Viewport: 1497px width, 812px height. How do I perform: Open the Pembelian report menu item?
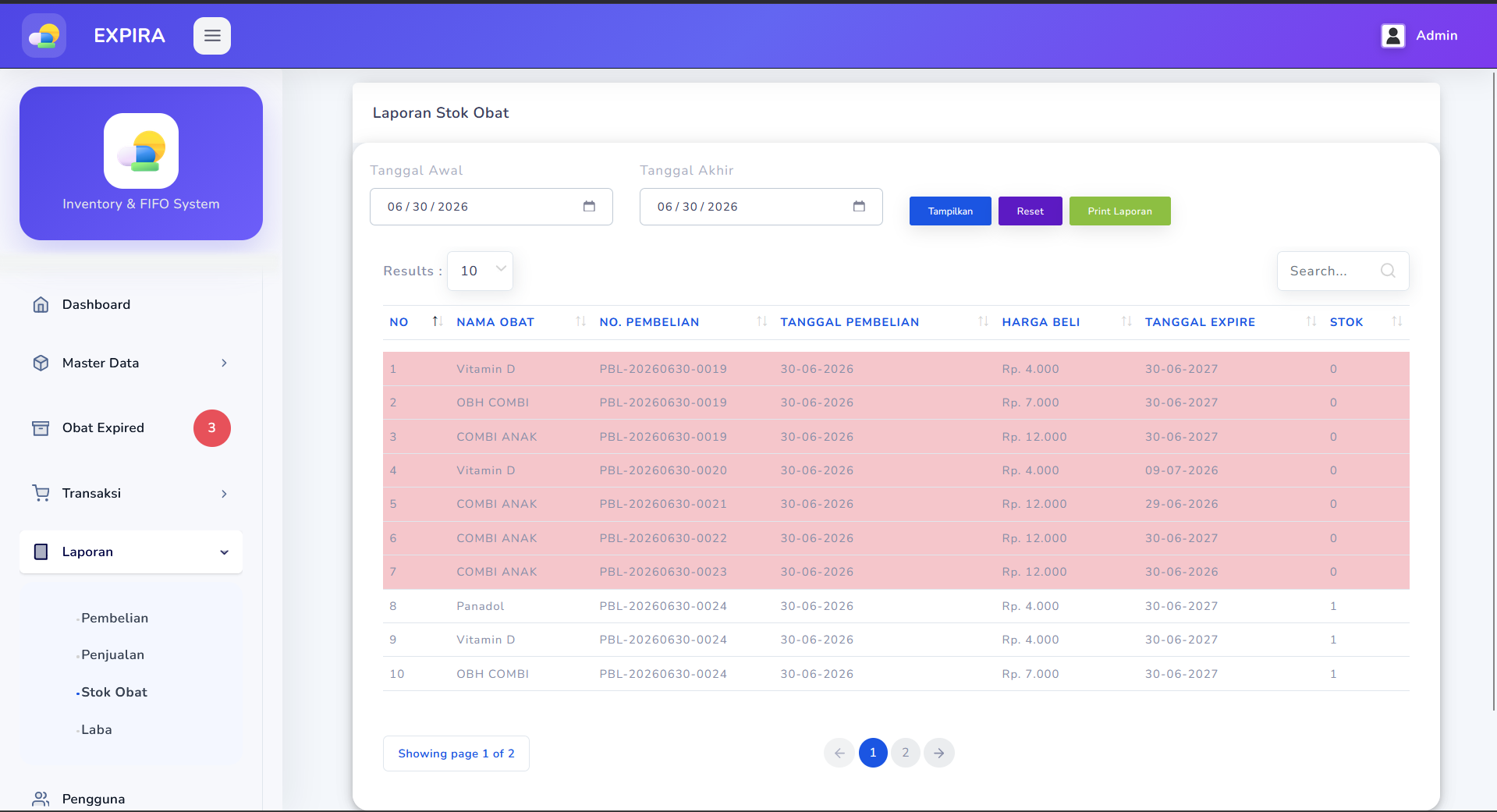(115, 618)
